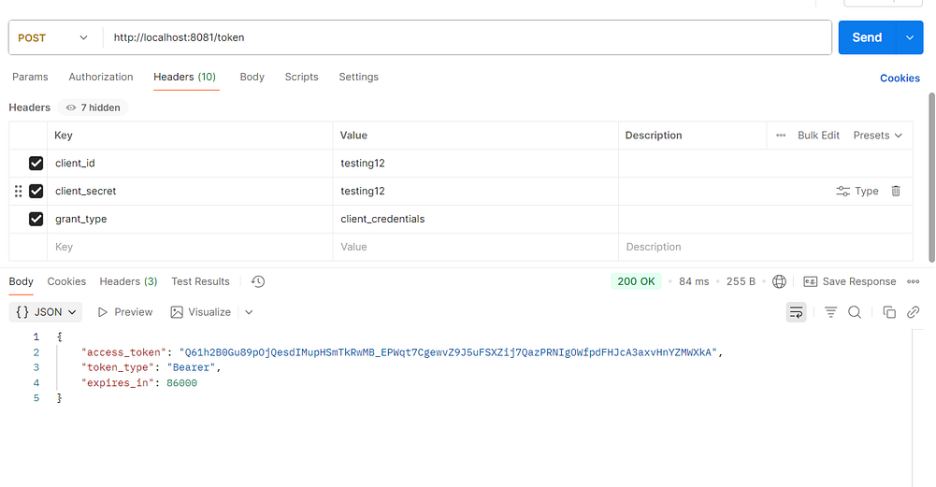The width and height of the screenshot is (936, 487).
Task: Delete the client_secret header row
Action: pos(896,191)
